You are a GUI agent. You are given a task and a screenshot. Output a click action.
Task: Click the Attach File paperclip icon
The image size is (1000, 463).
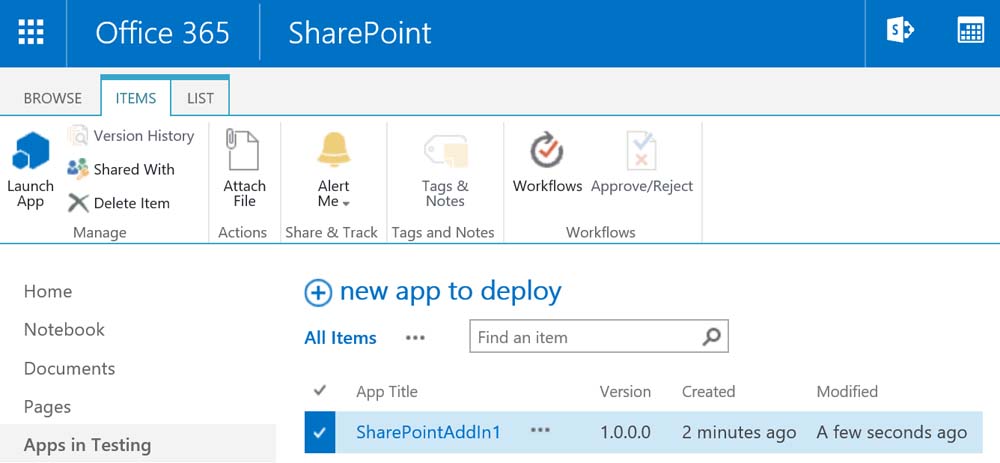[x=244, y=151]
